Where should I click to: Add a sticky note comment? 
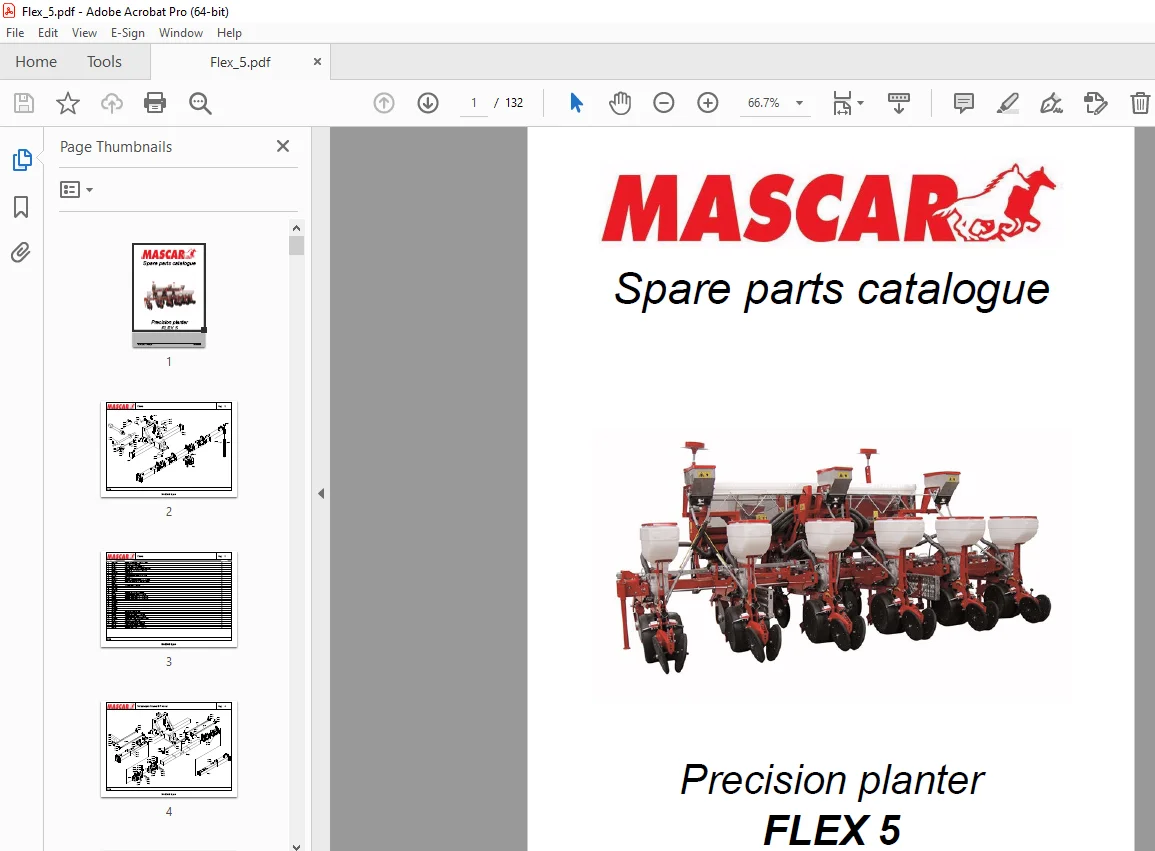coord(963,103)
